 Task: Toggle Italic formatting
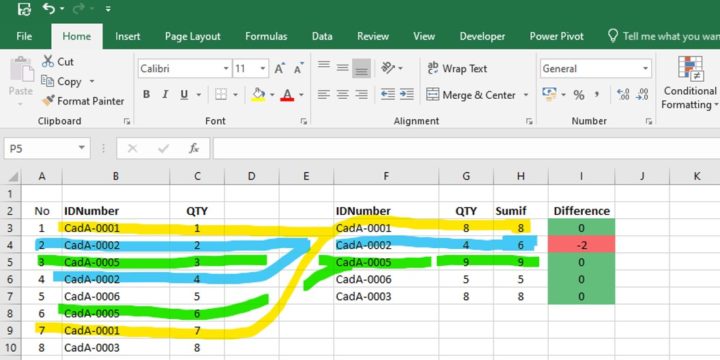click(165, 95)
